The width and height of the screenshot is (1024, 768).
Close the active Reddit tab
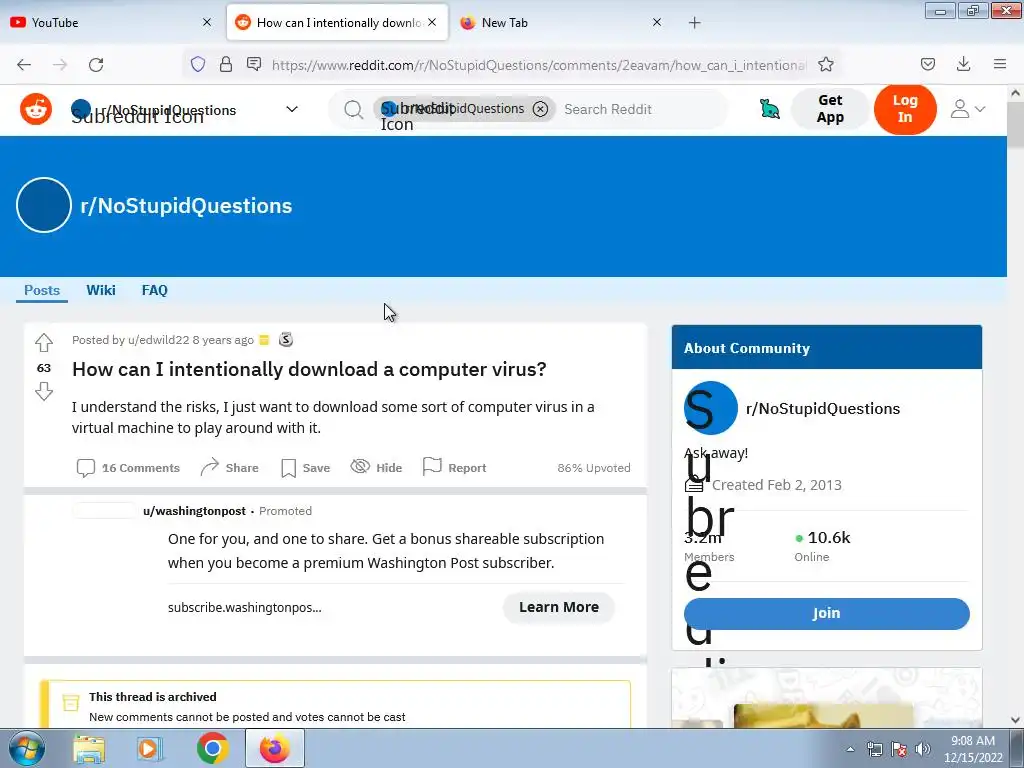point(432,22)
